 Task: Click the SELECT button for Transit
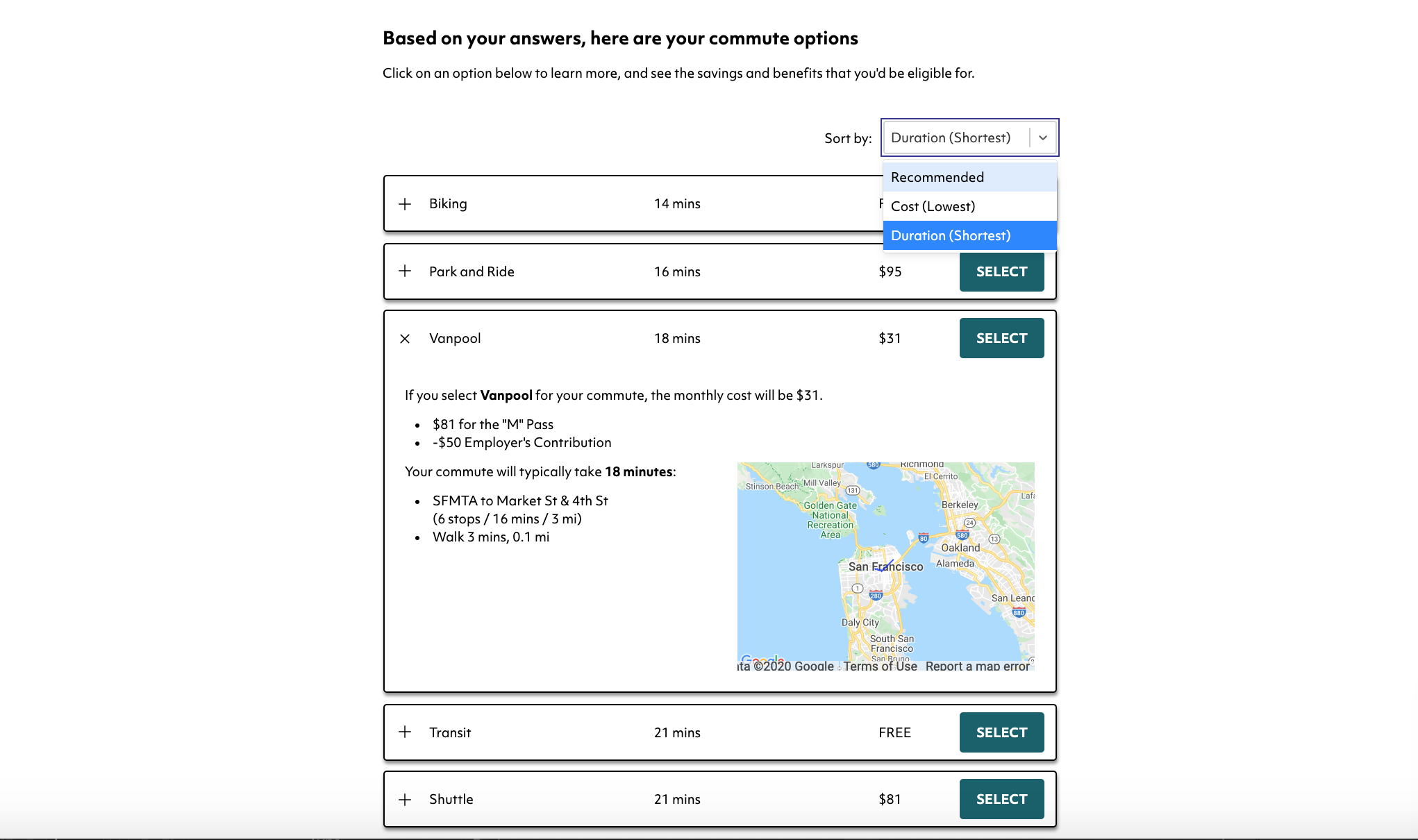coord(1001,732)
